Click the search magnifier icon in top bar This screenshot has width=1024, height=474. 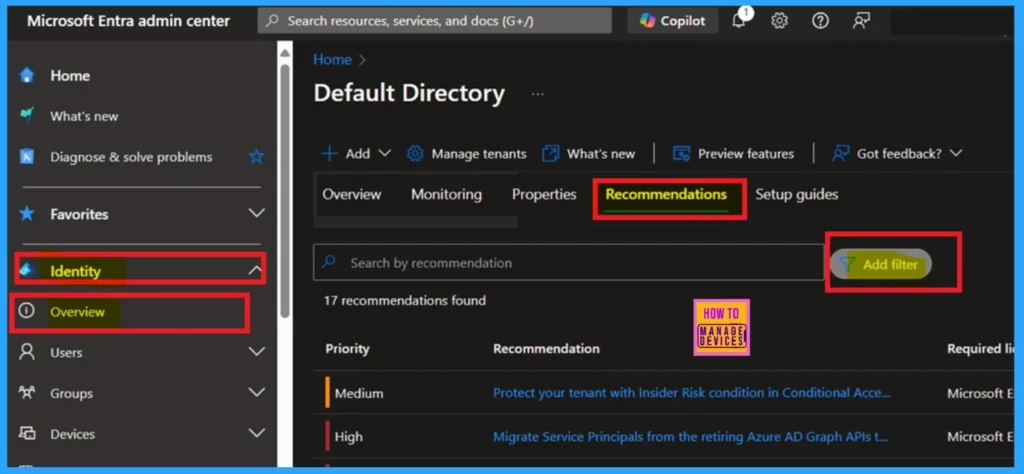coord(273,21)
